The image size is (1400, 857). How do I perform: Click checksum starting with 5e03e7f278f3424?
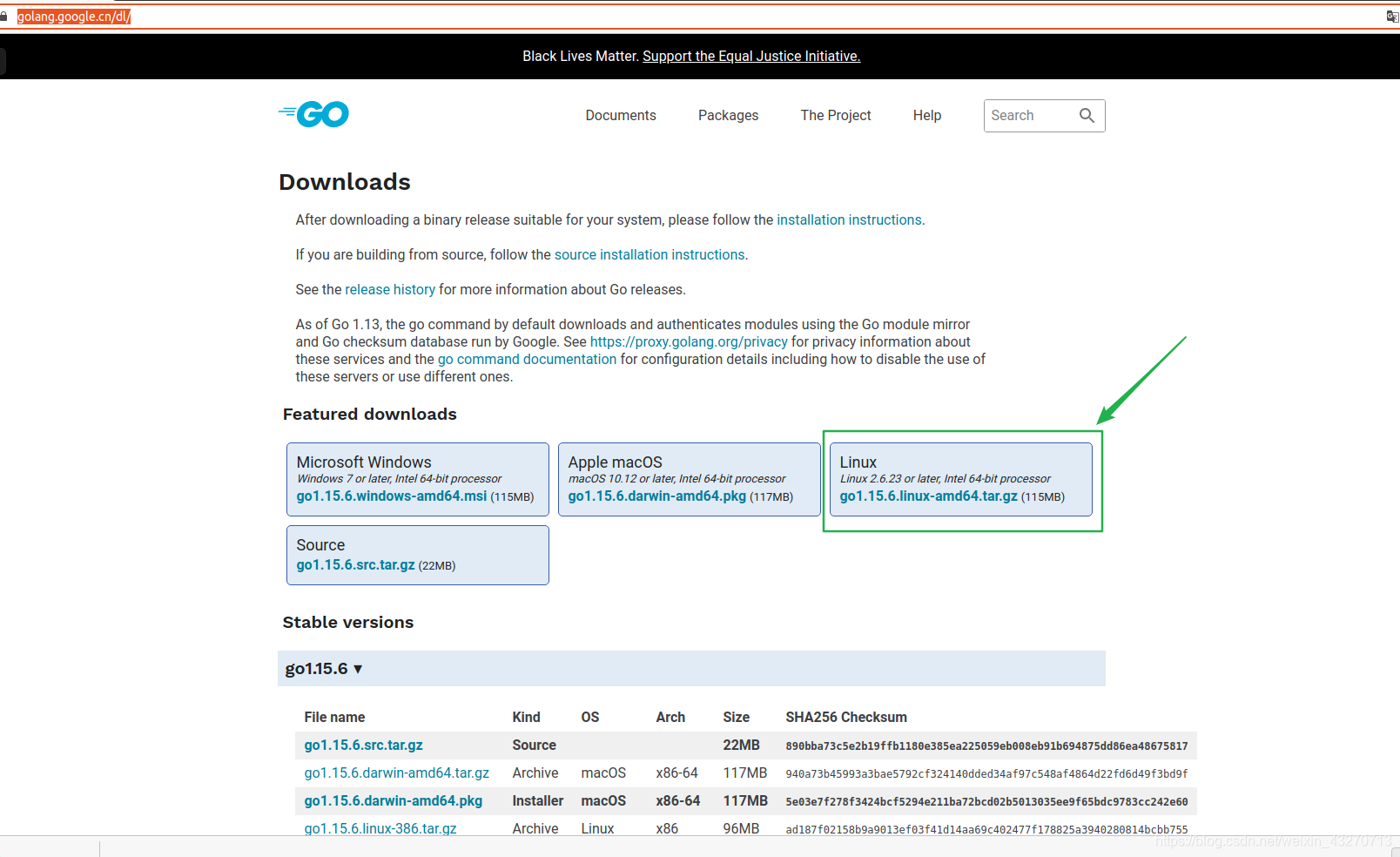point(986,801)
